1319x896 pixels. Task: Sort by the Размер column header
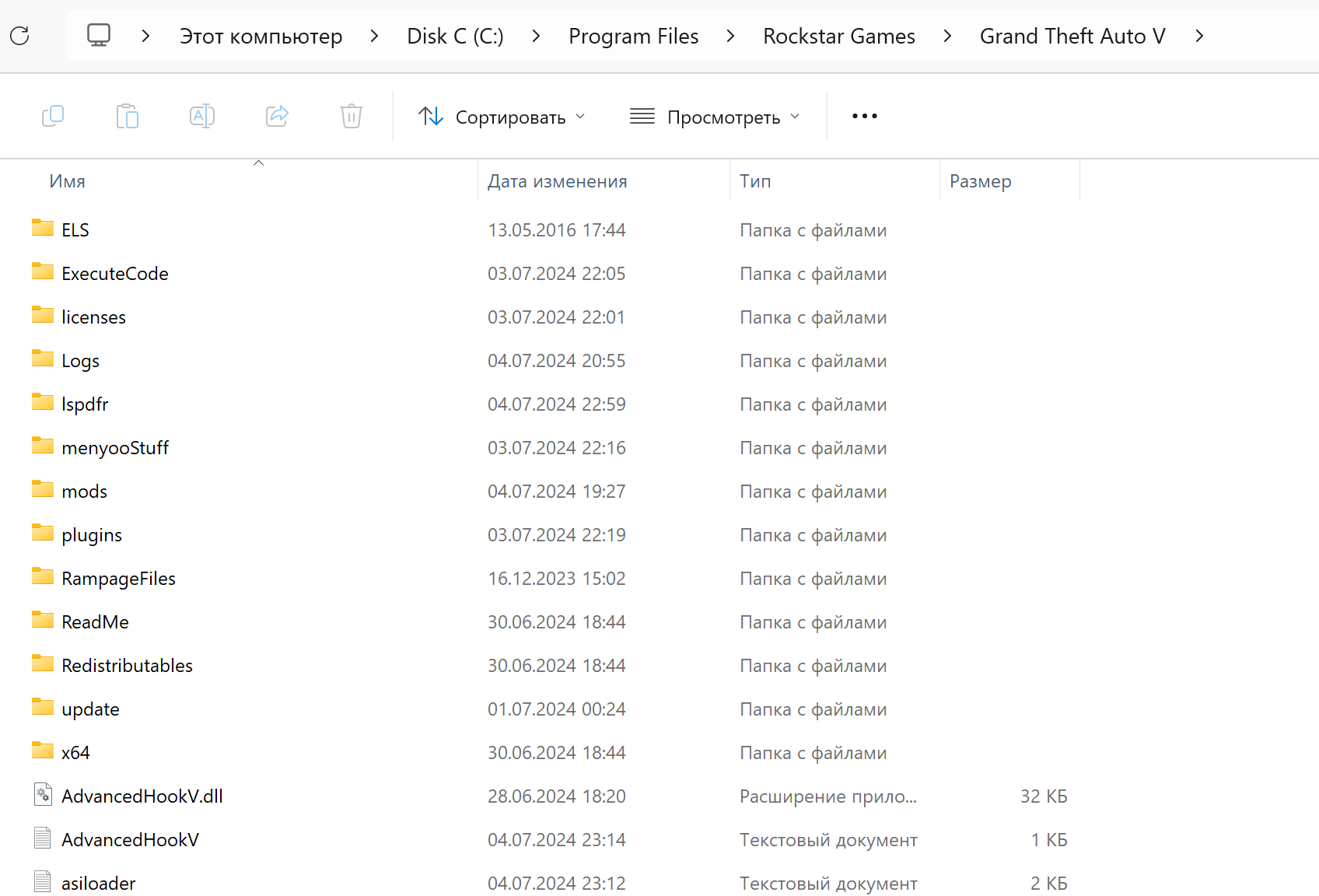coord(980,181)
